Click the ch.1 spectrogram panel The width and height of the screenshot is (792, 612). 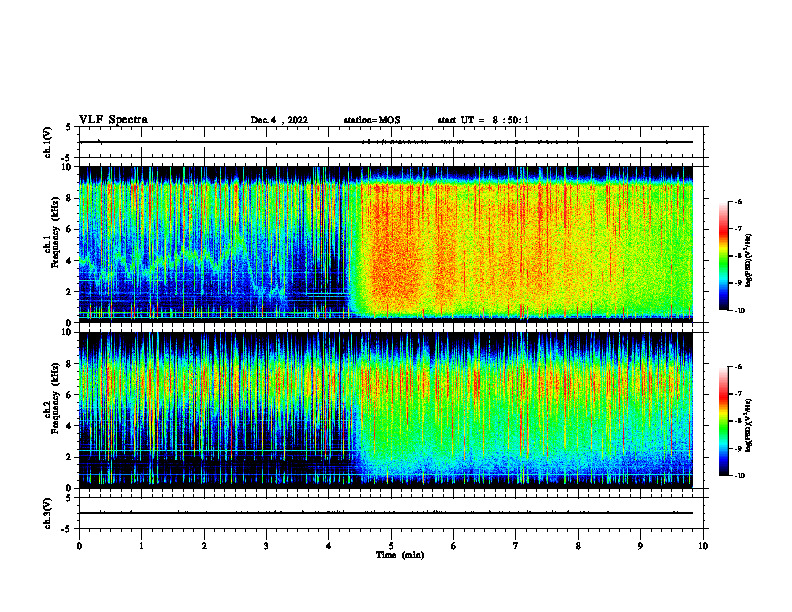pos(386,244)
